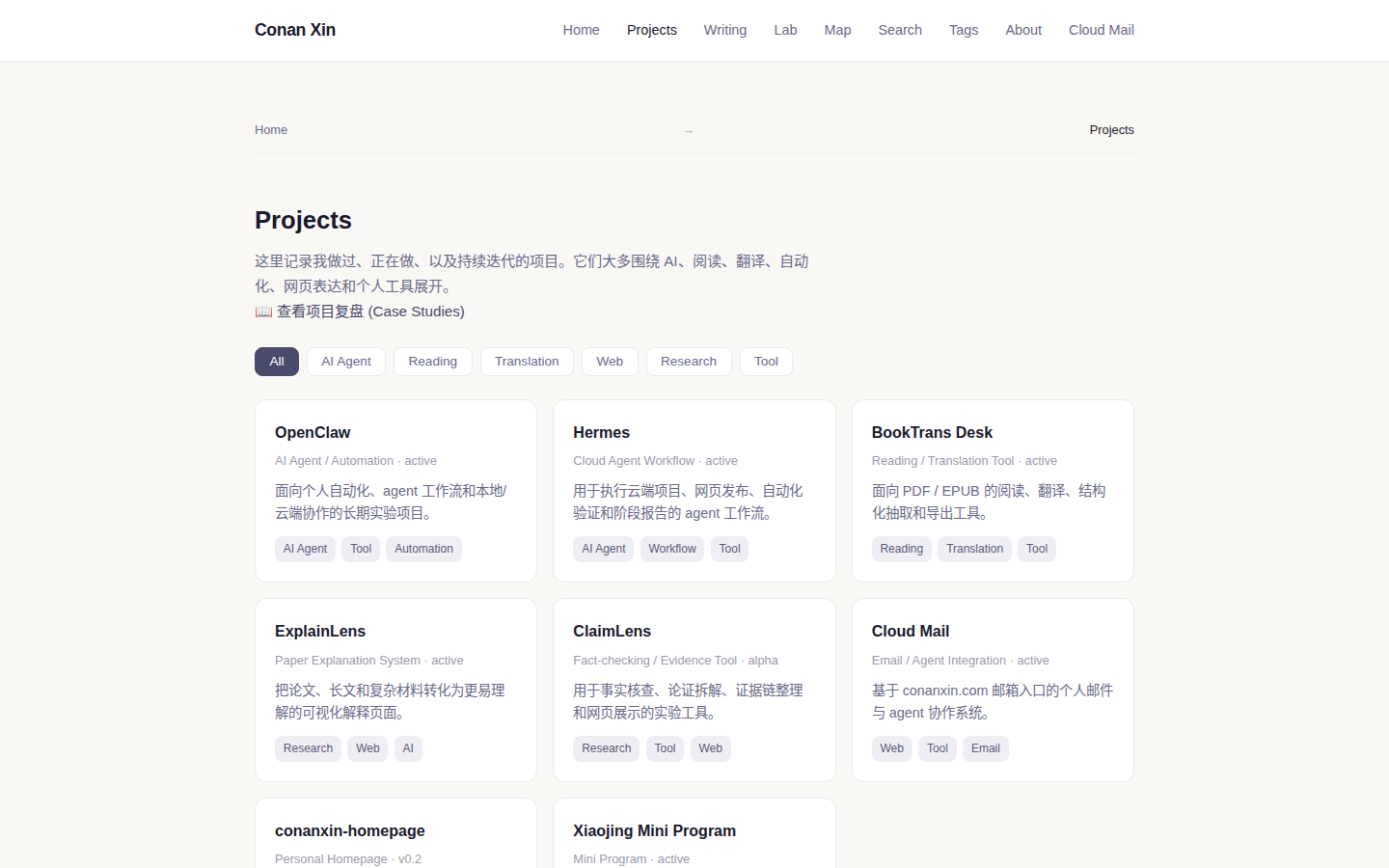Click the Tool tag on ClaimLens card

[666, 748]
